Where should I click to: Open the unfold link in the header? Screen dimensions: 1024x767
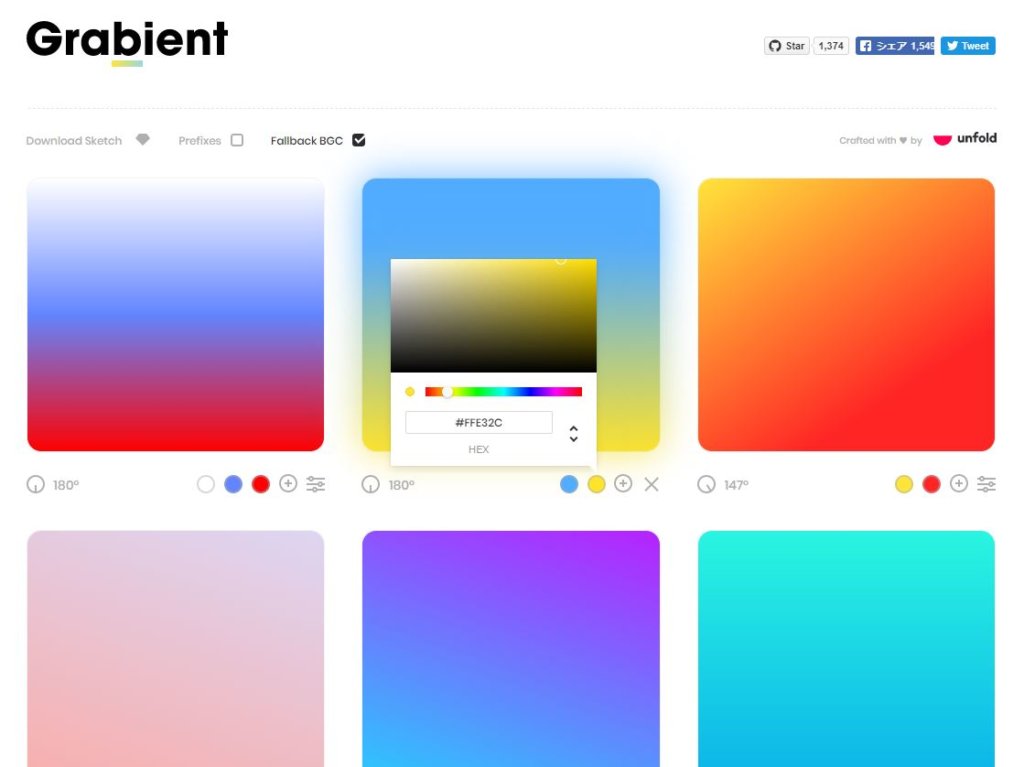coord(965,139)
